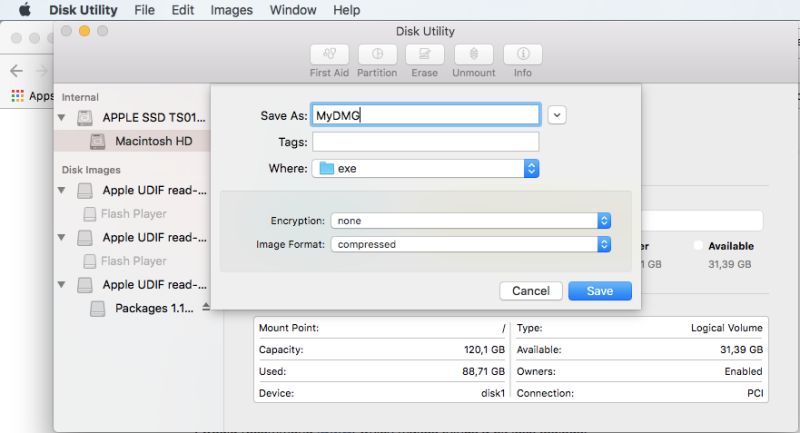This screenshot has width=800, height=433.
Task: Click the Partition toolbar icon
Action: 377,54
